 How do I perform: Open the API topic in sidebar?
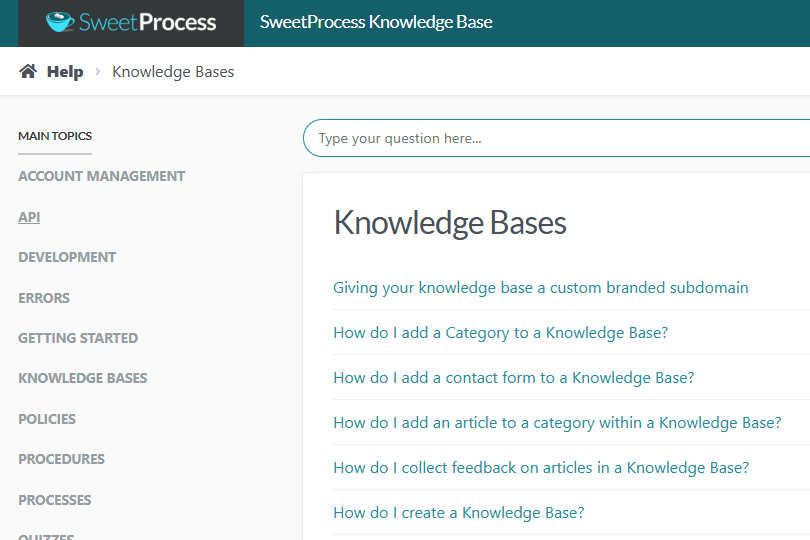(x=29, y=217)
